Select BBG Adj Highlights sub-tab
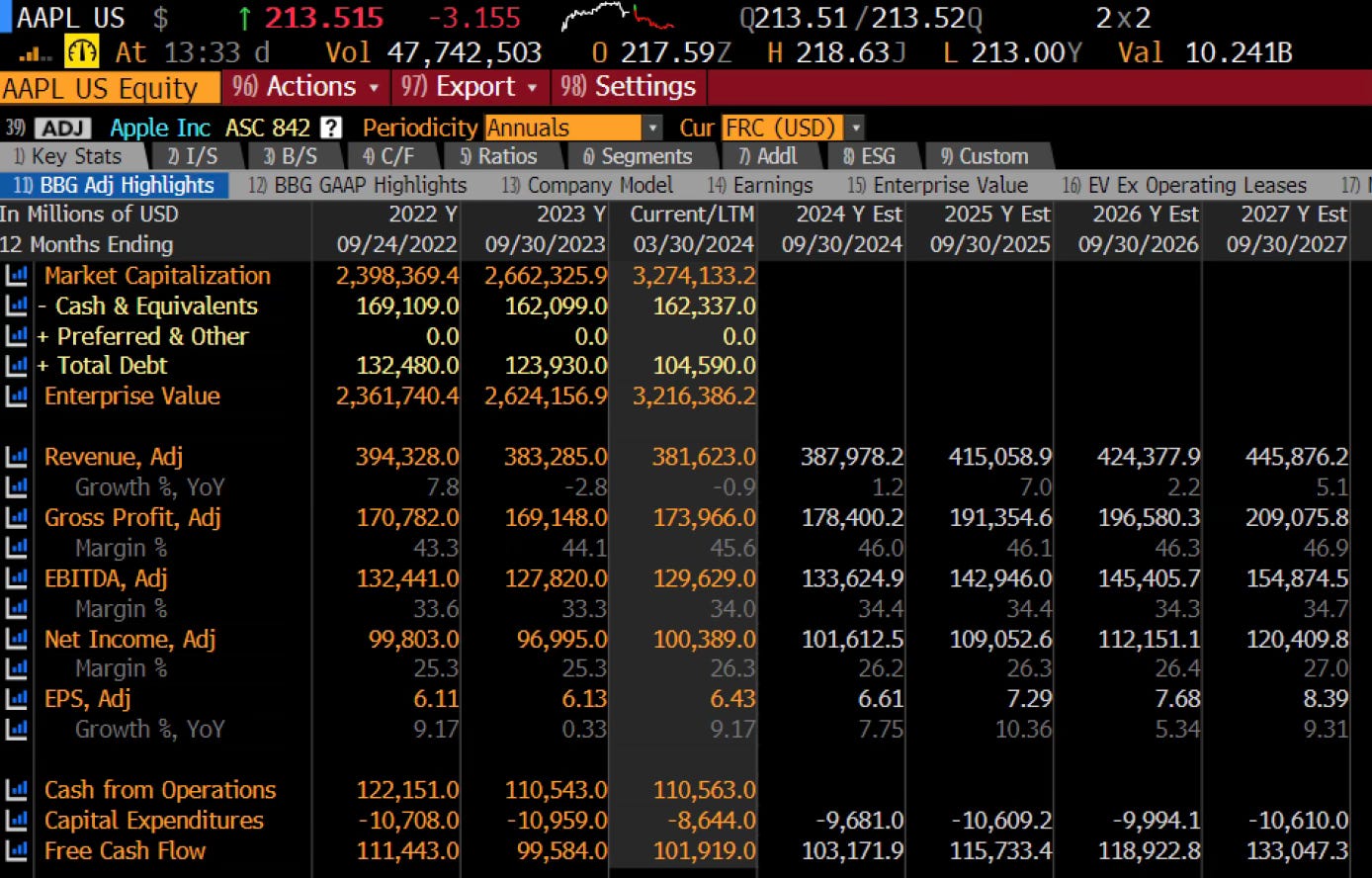 [114, 185]
